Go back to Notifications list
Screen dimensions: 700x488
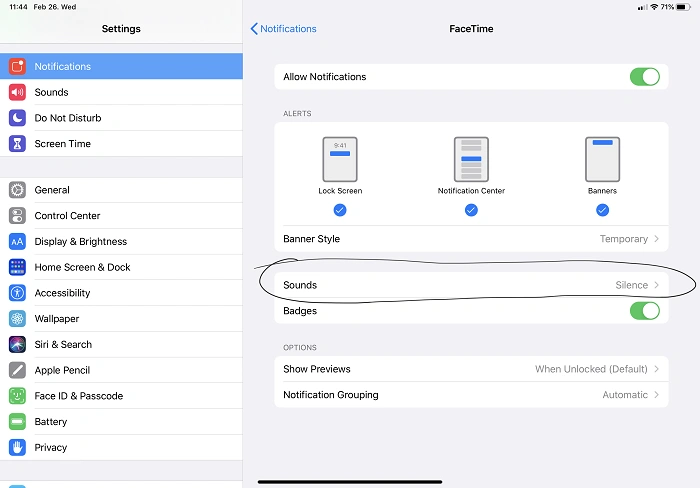283,29
